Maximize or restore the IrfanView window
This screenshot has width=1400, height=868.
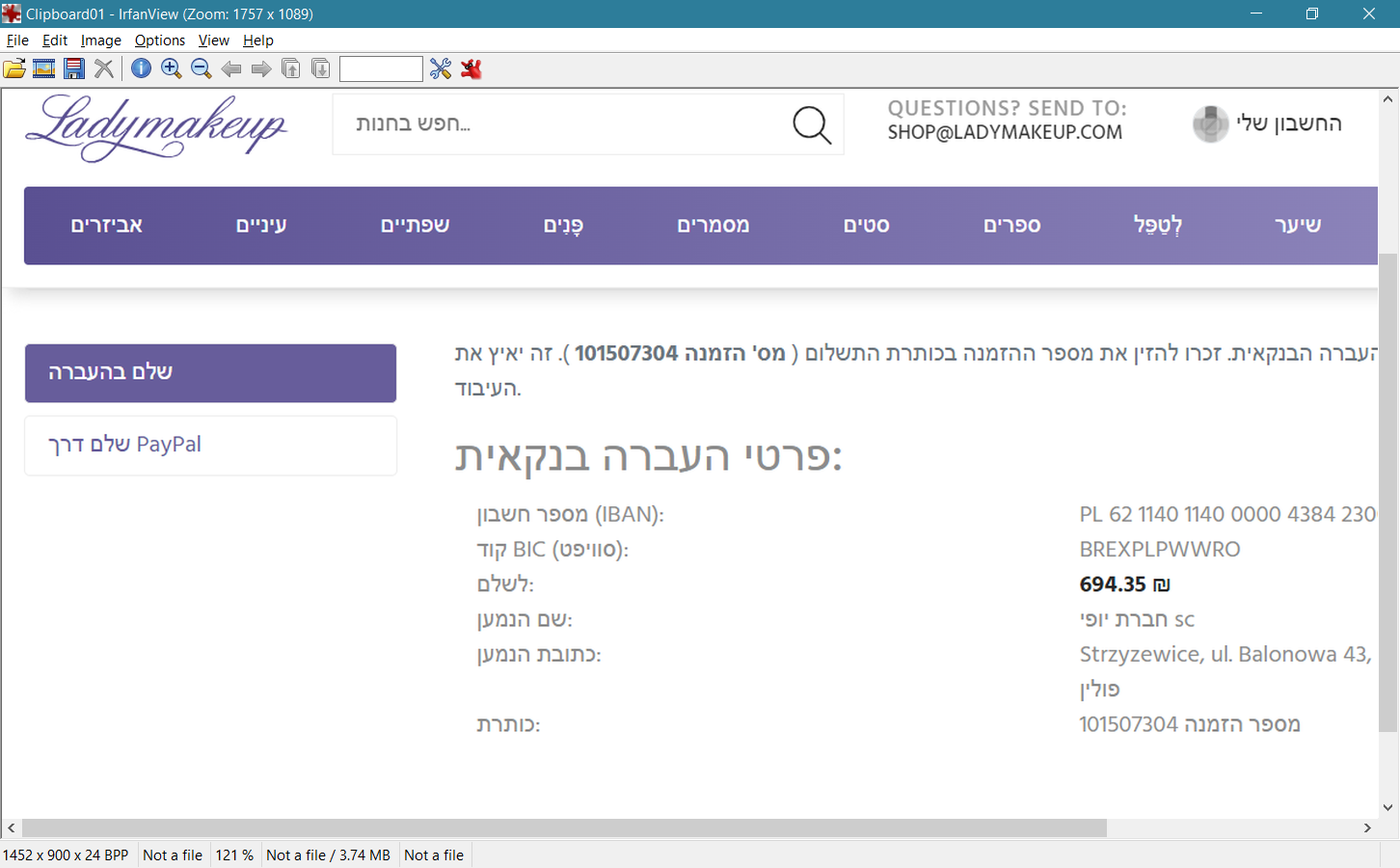coord(1312,14)
